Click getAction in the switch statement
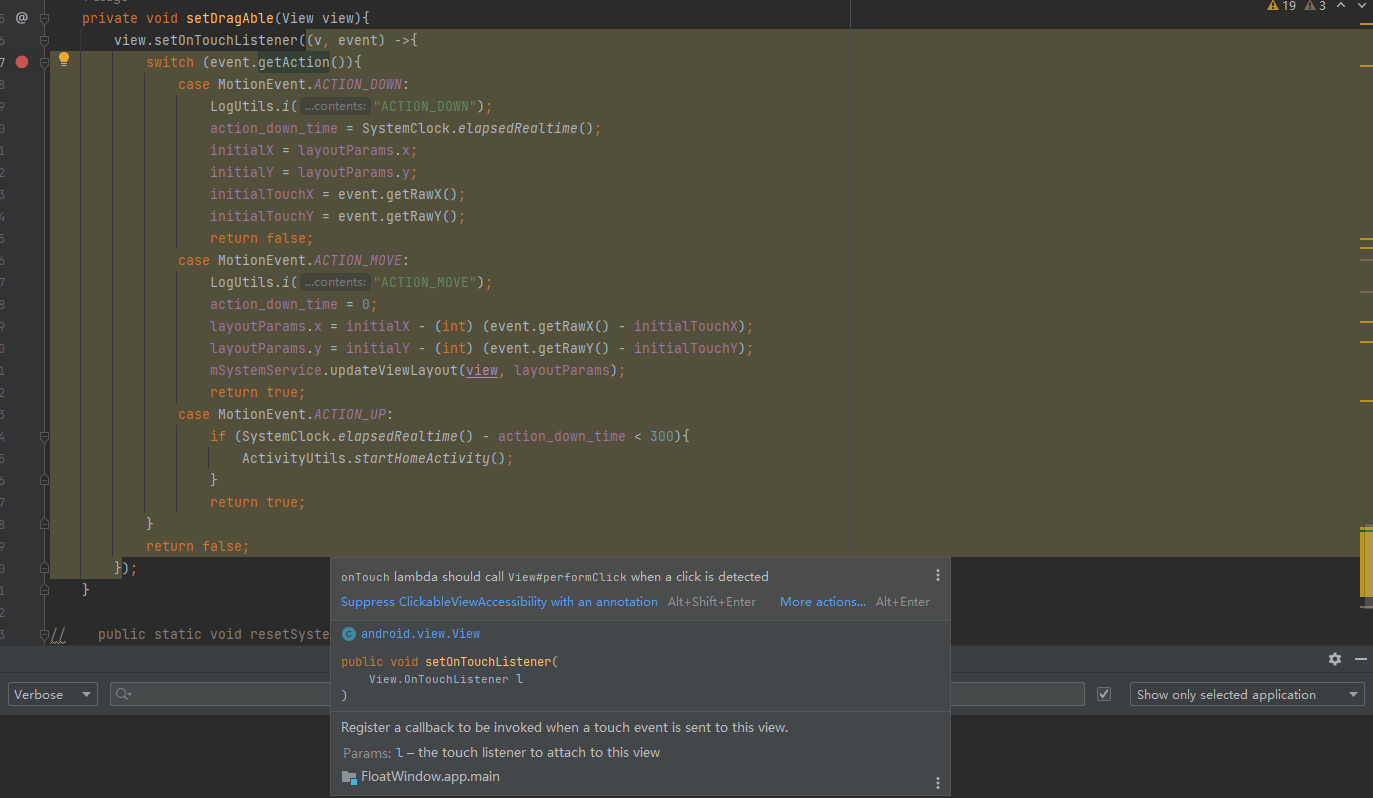 tap(294, 62)
